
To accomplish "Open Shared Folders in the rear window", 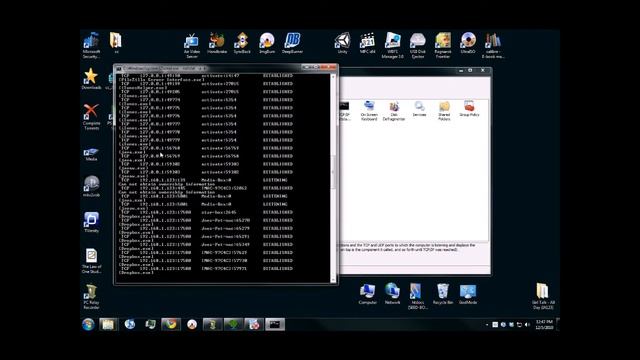I will pos(444,111).
